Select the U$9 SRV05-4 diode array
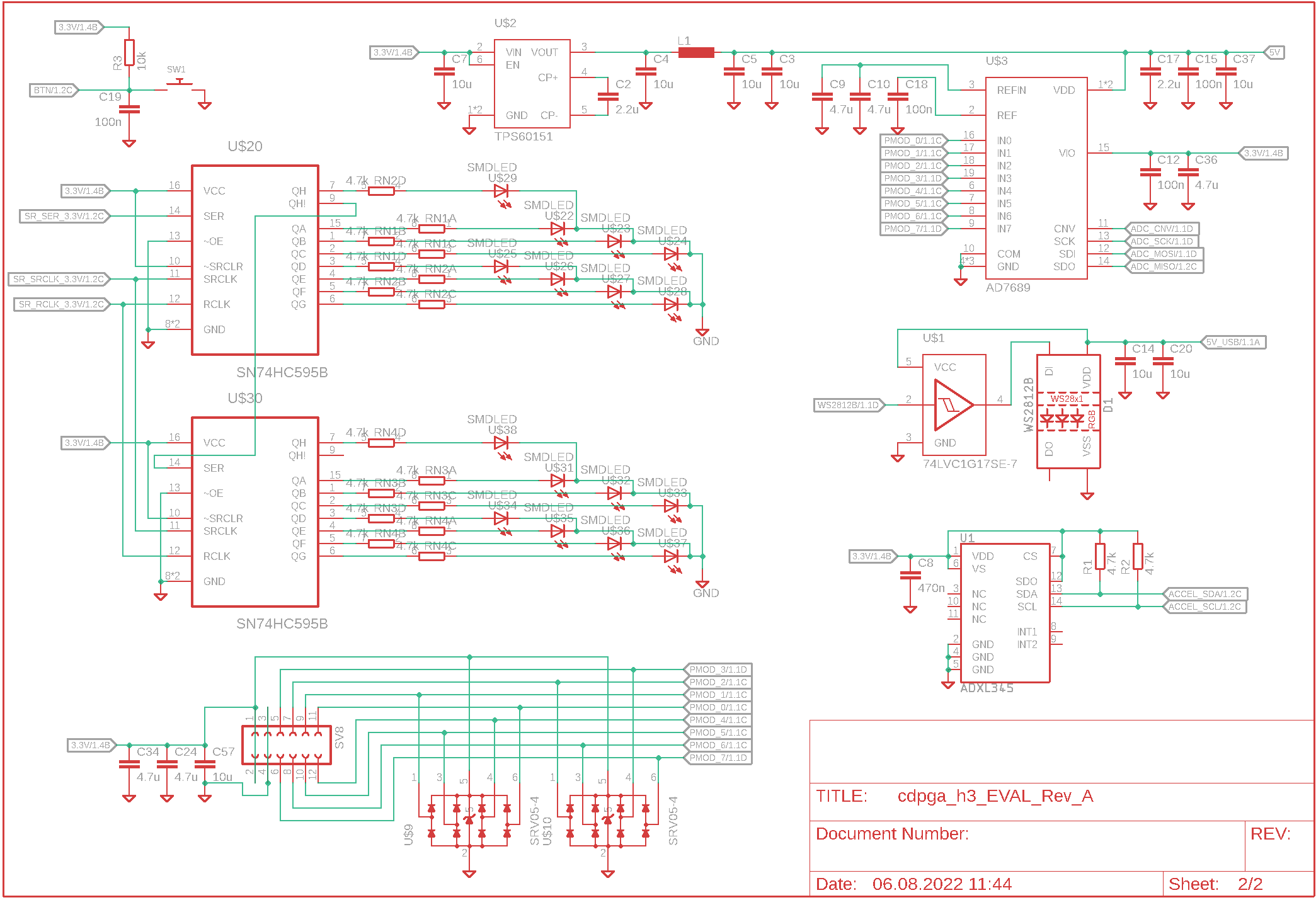The width and height of the screenshot is (1316, 900). click(469, 821)
